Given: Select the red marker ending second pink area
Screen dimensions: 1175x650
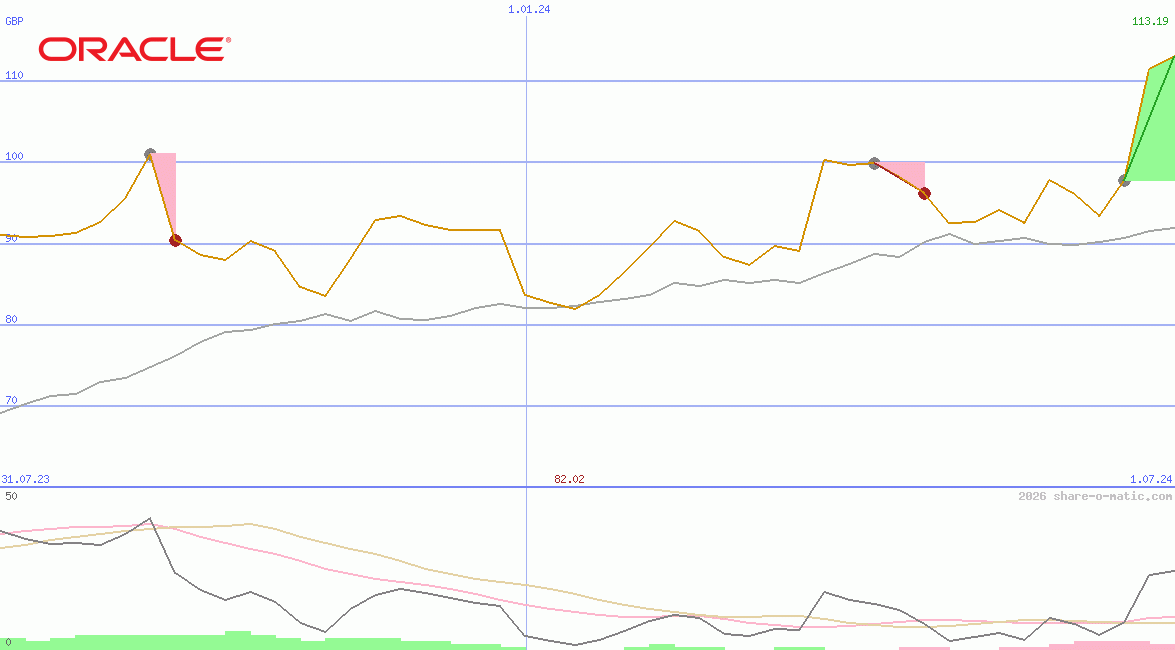Looking at the screenshot, I should pos(925,193).
